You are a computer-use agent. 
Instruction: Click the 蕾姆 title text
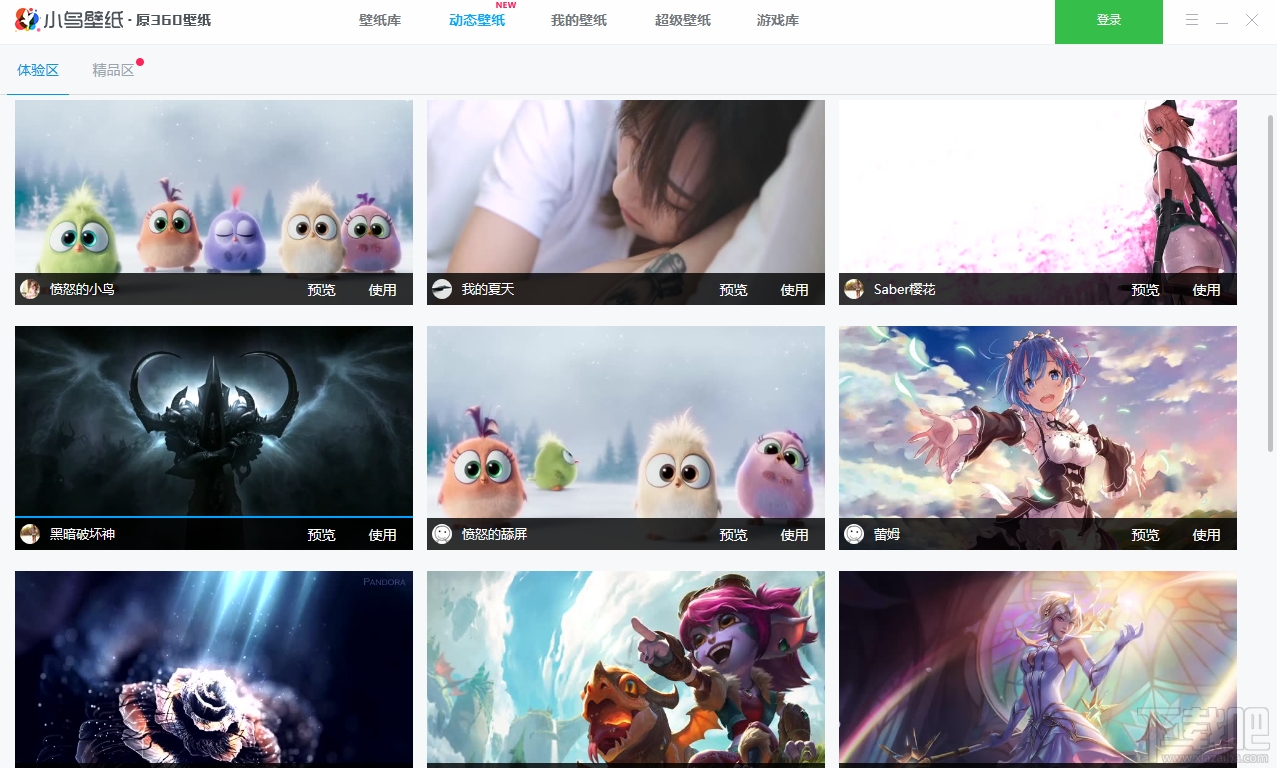coord(887,534)
